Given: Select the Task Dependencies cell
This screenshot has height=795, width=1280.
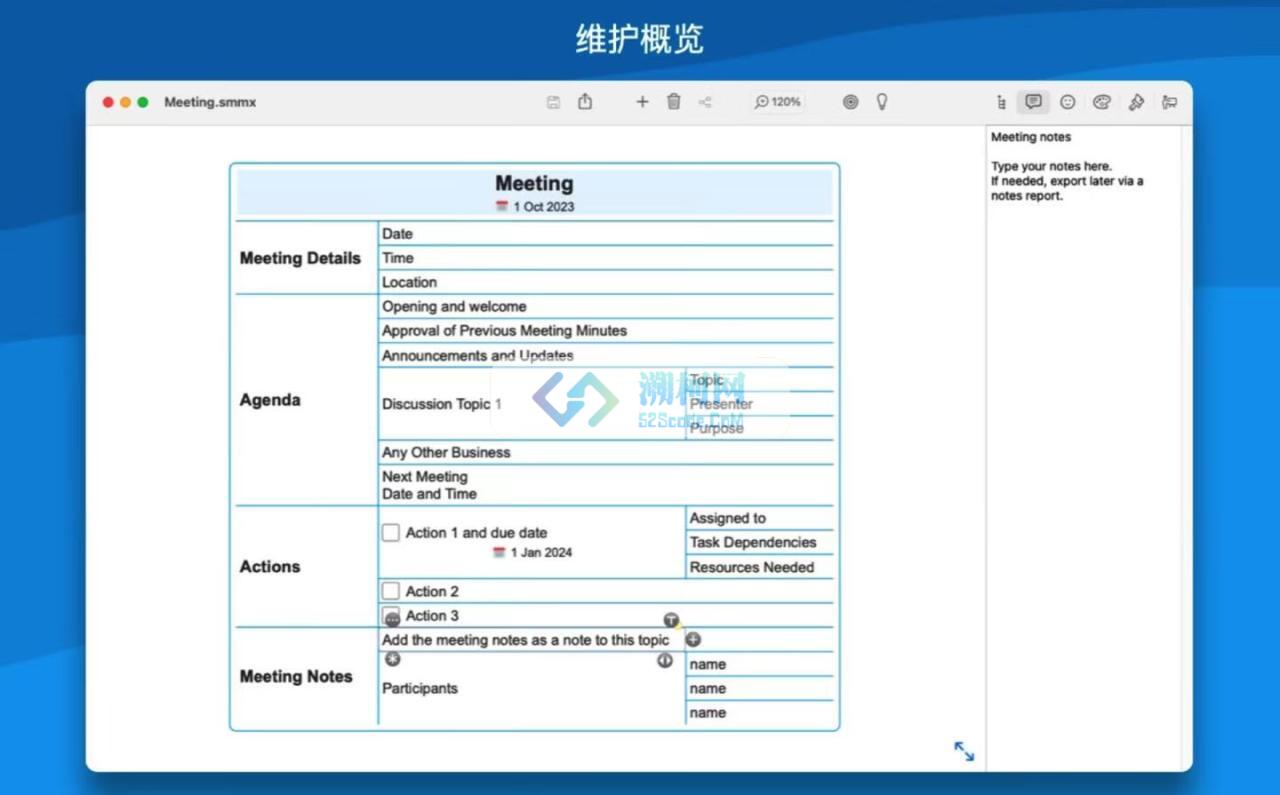Looking at the screenshot, I should coord(760,542).
